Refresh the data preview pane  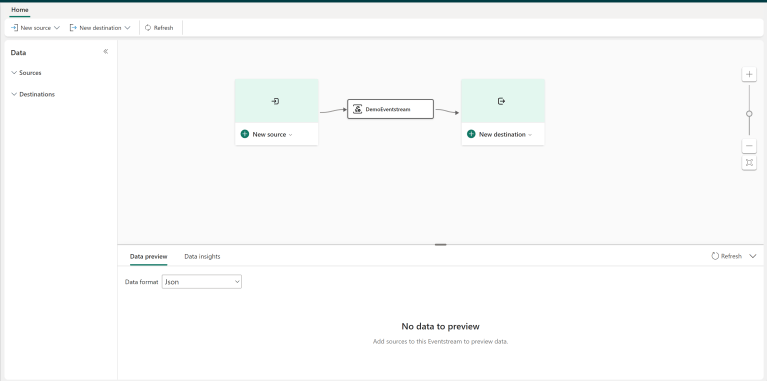726,256
